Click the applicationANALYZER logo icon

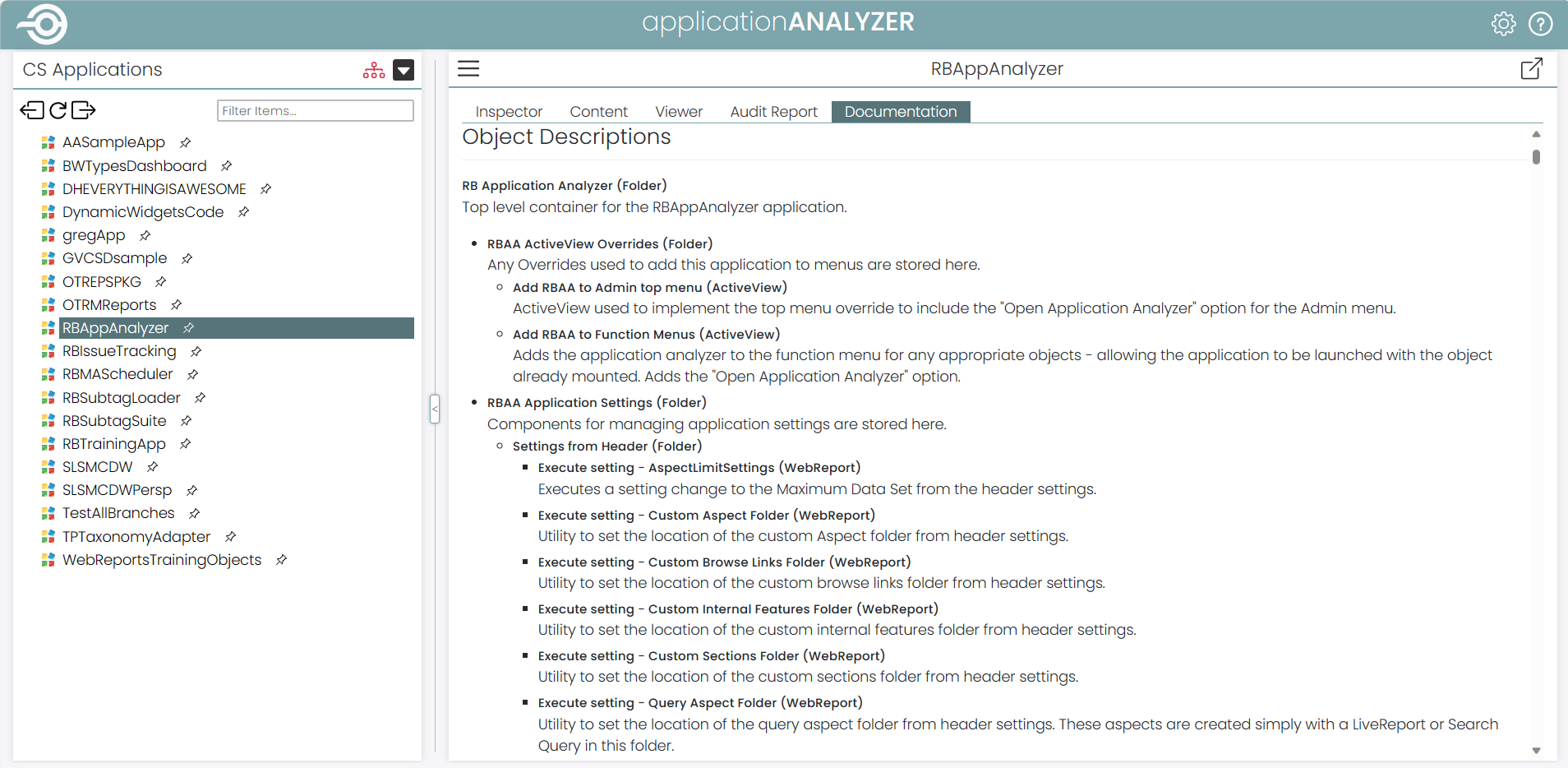(x=43, y=24)
